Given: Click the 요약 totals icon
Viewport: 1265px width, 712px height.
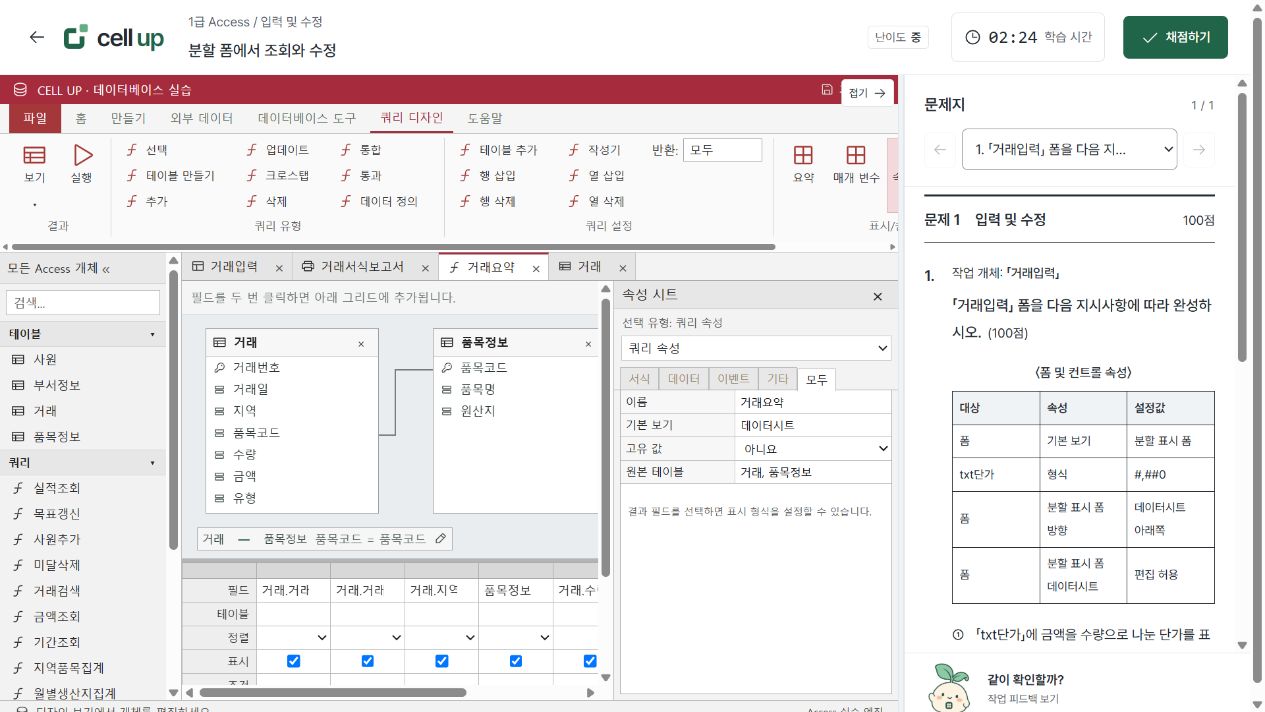Looking at the screenshot, I should point(803,155).
